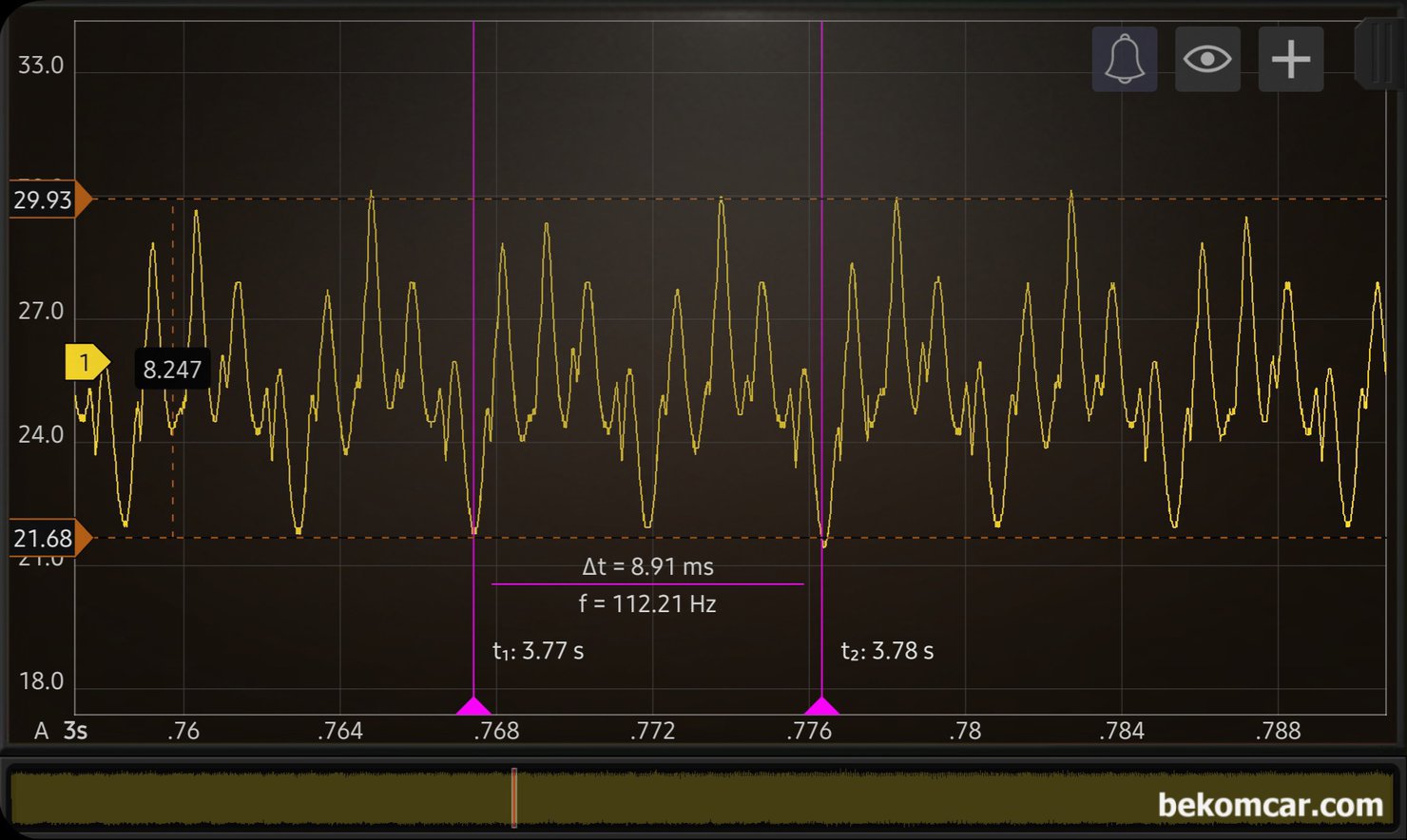The width and height of the screenshot is (1407, 840).
Task: Click the .784 time axis tick
Action: (x=1122, y=731)
